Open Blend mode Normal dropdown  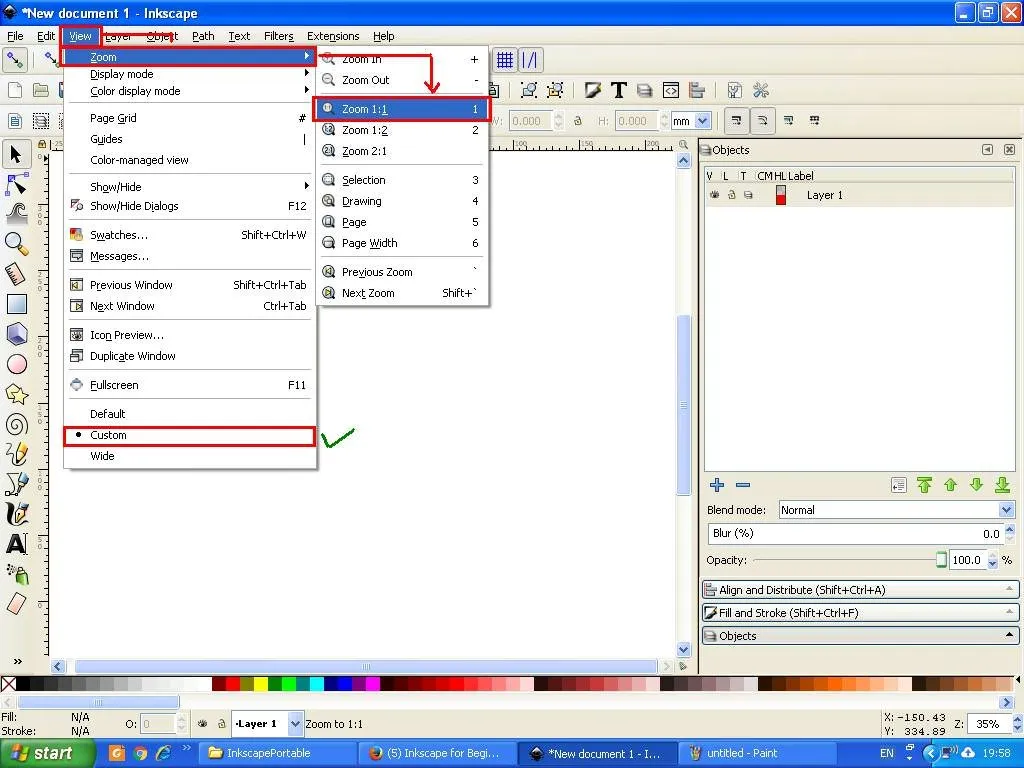coord(896,510)
